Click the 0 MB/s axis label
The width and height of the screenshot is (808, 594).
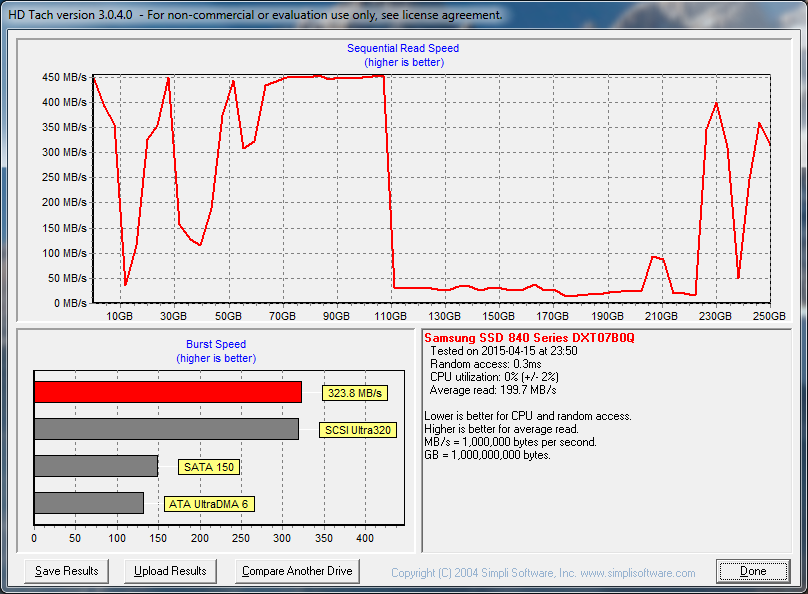(x=70, y=303)
